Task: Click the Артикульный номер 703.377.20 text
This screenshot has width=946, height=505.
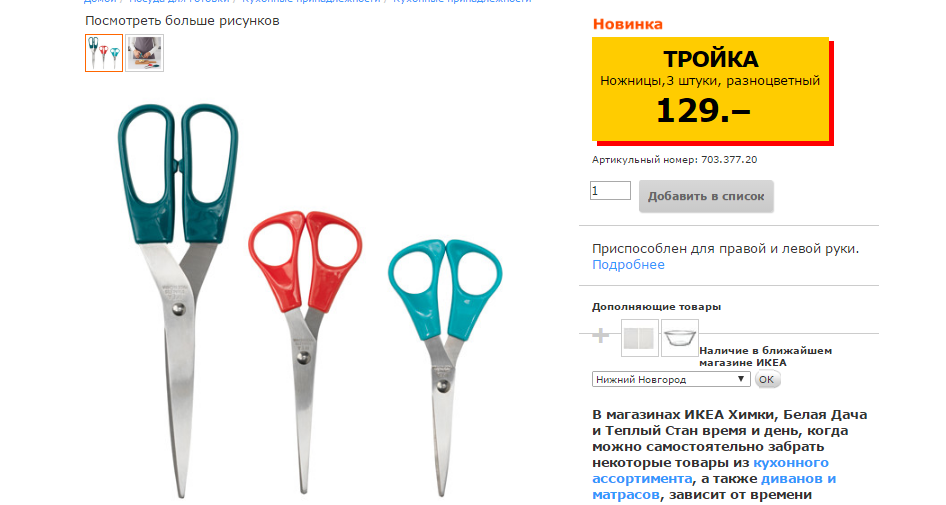Action: [675, 160]
